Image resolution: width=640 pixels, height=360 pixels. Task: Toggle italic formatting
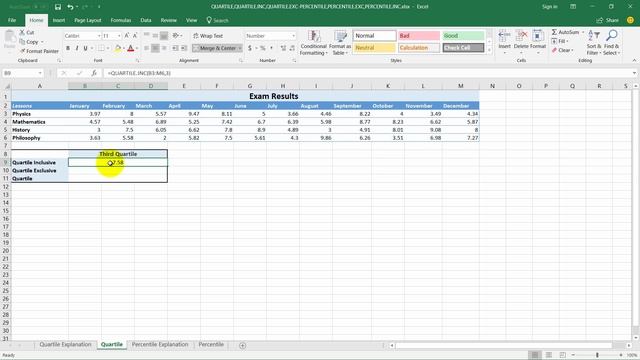[x=77, y=48]
